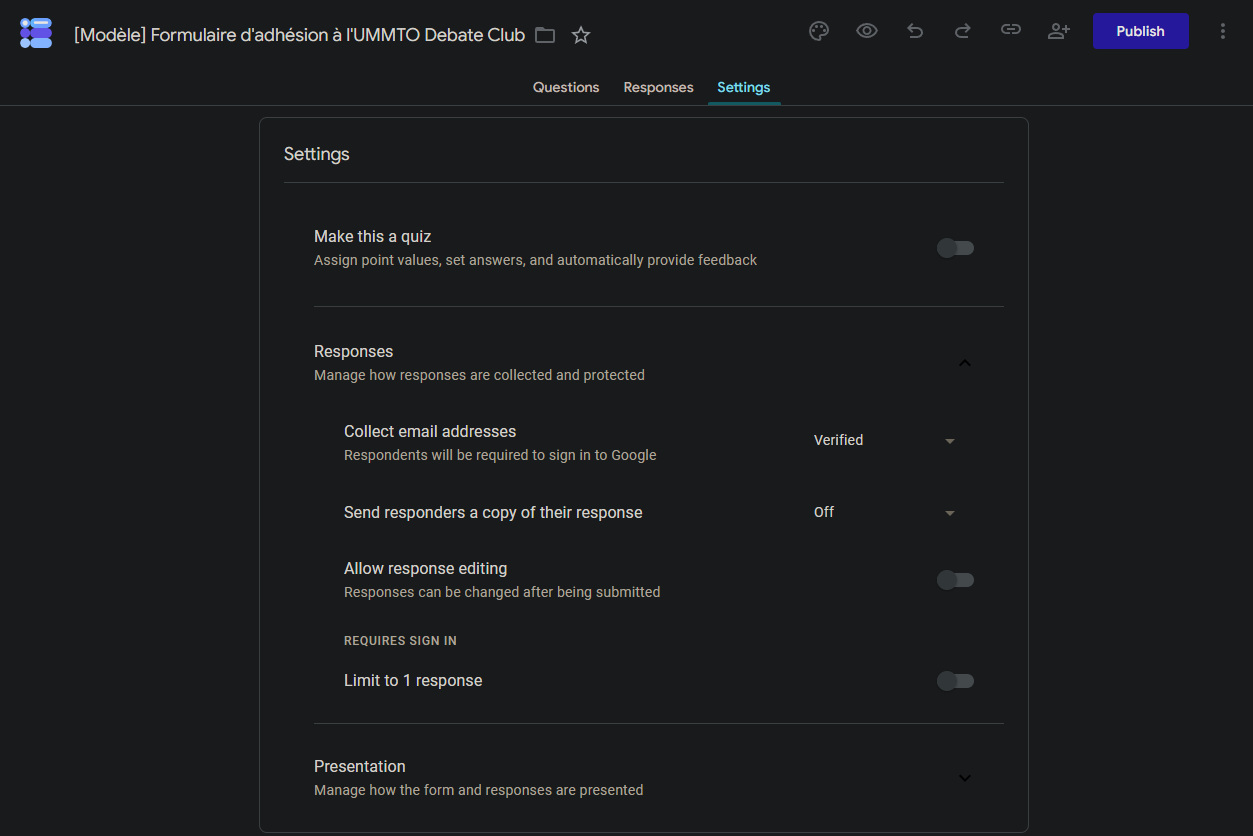
Task: Expand the Presentation section
Action: coord(965,778)
